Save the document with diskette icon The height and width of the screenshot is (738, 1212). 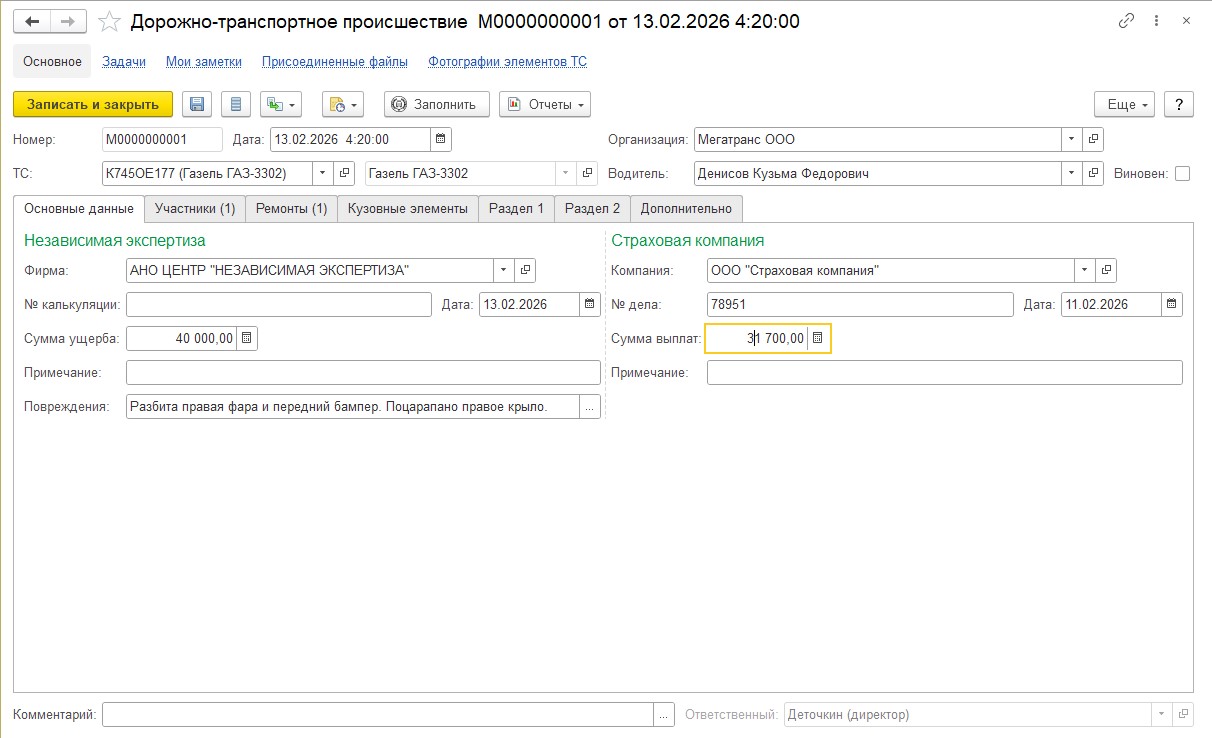click(196, 104)
